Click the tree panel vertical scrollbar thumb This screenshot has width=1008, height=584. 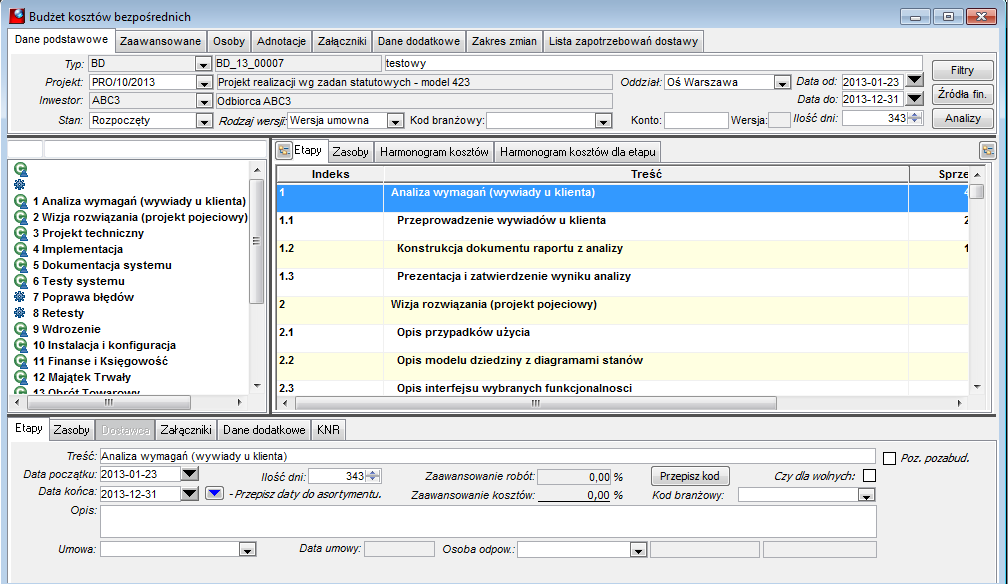[x=256, y=241]
